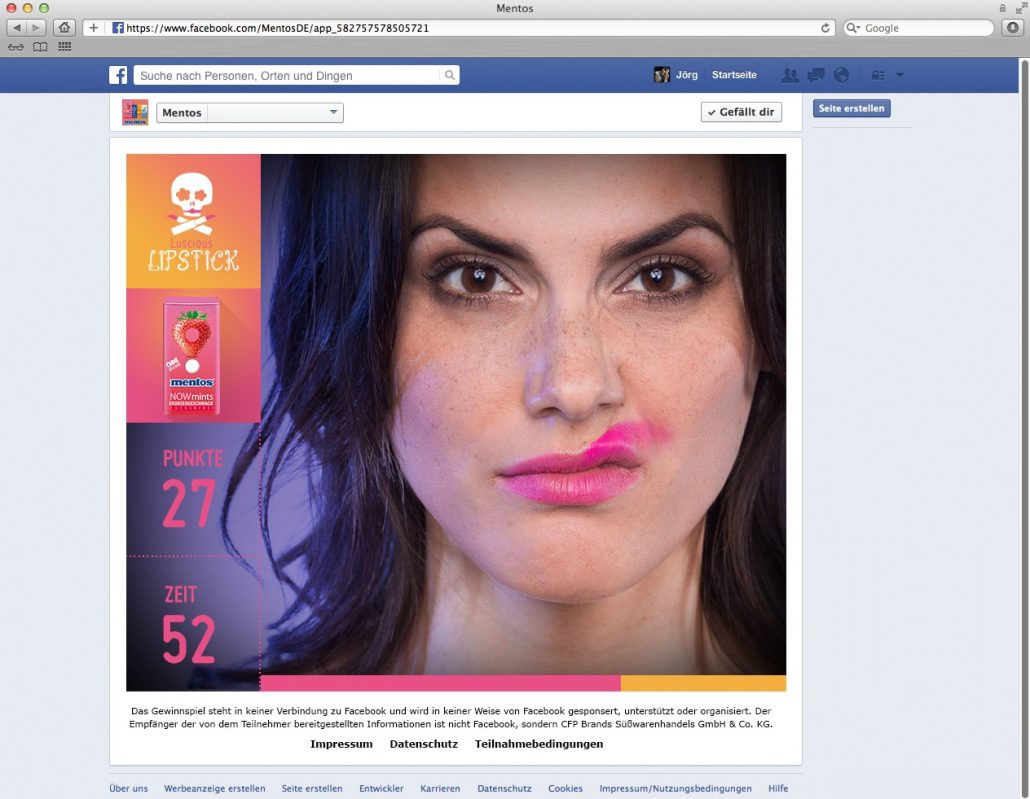Click the Google search field

click(x=919, y=28)
